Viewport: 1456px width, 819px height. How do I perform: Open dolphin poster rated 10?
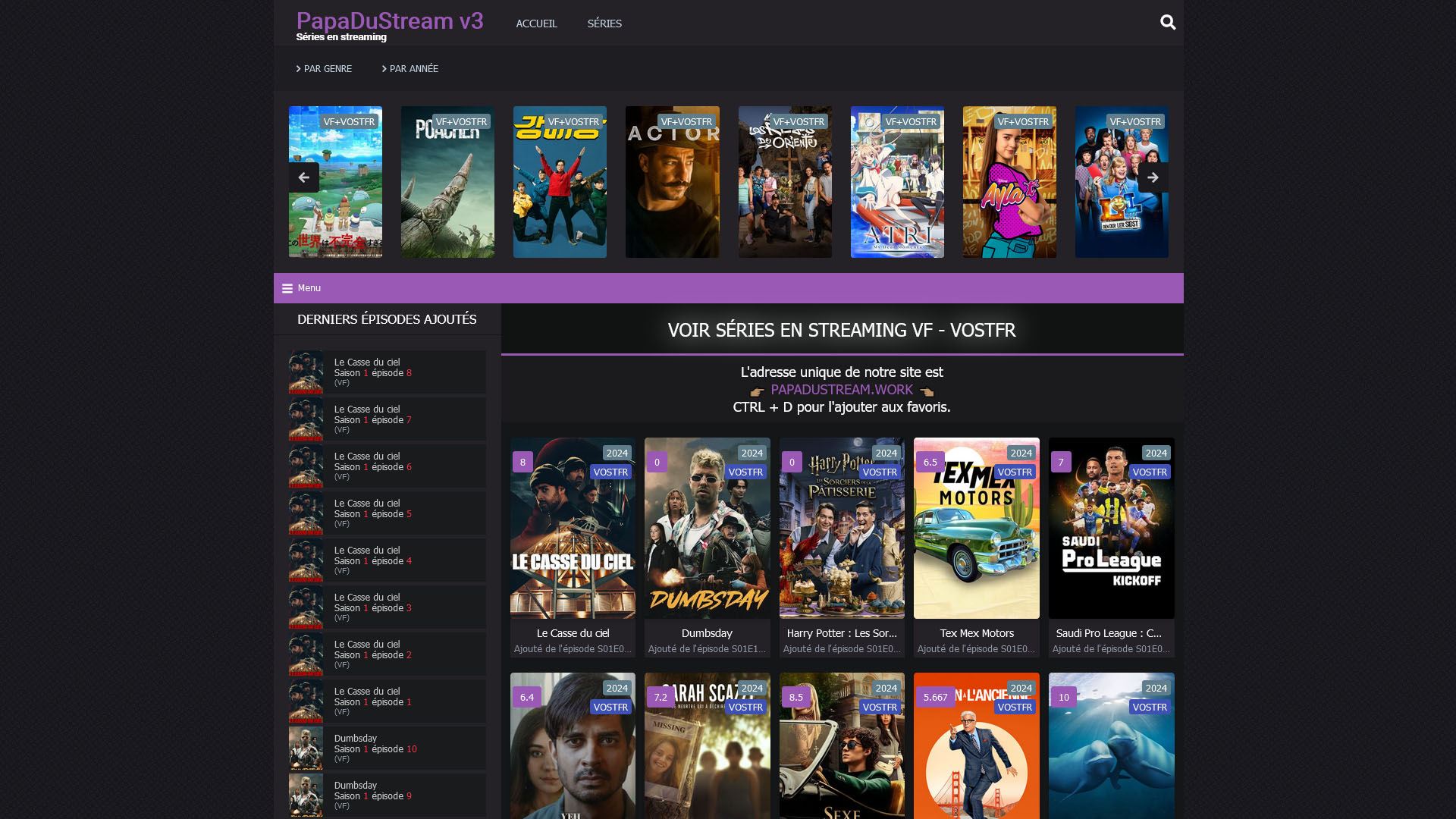coord(1112,745)
